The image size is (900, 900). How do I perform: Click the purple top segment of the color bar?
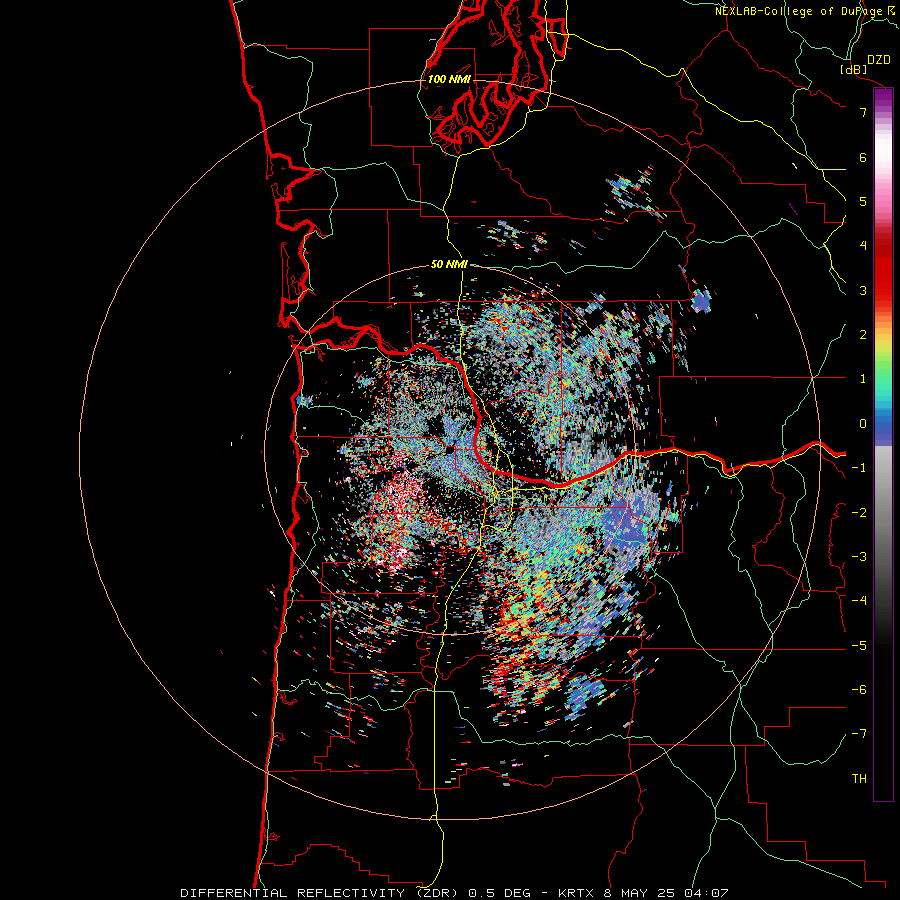pyautogui.click(x=883, y=98)
